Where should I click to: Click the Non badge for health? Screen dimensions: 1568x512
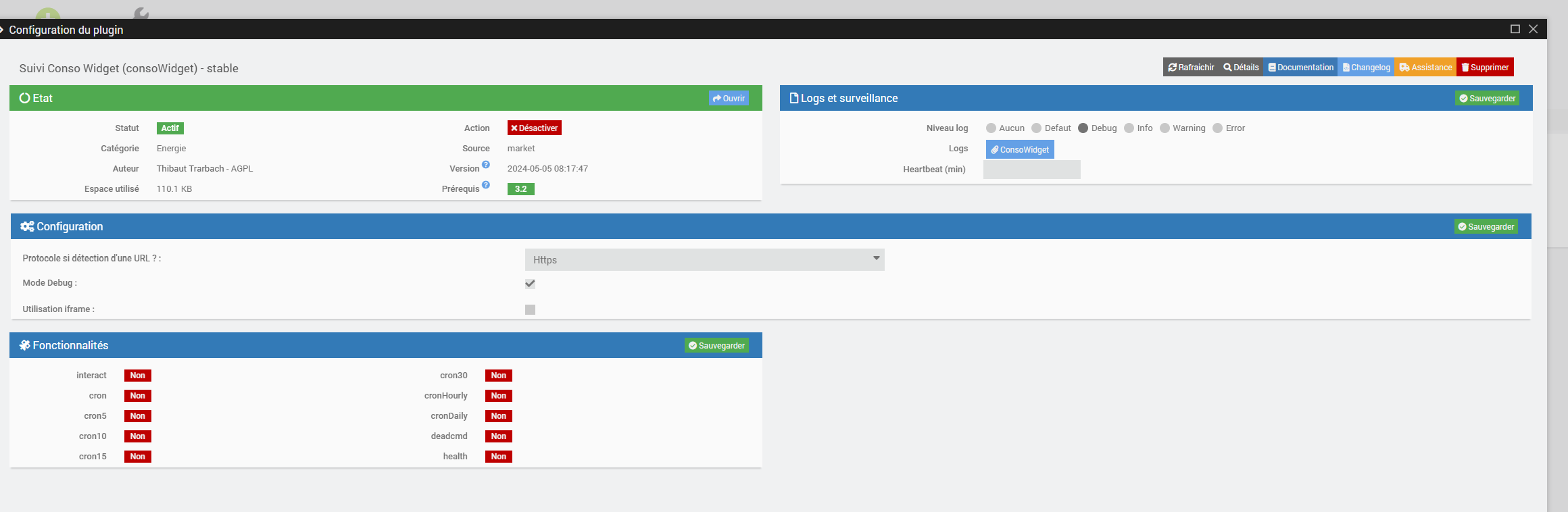pos(499,457)
